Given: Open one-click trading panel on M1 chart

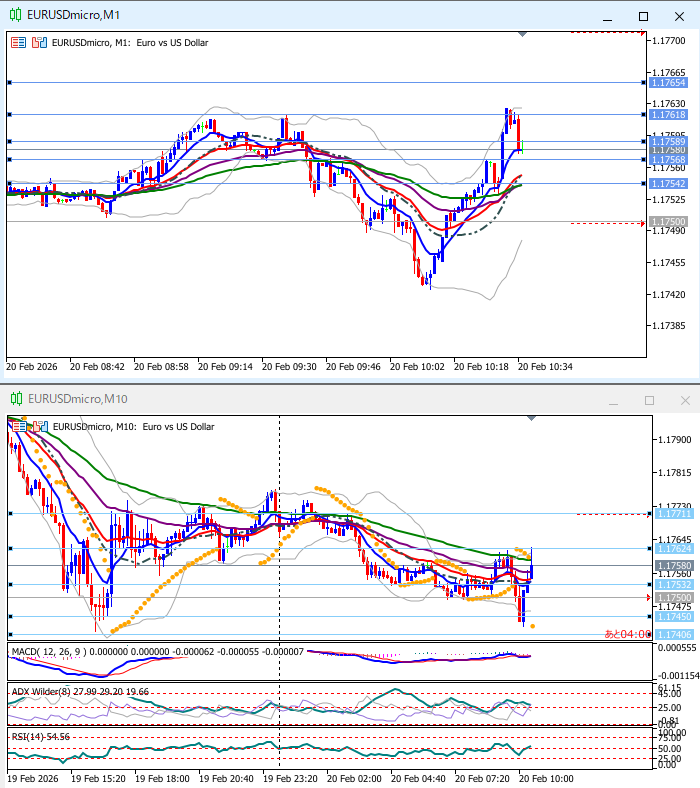Looking at the screenshot, I should pos(18,43).
